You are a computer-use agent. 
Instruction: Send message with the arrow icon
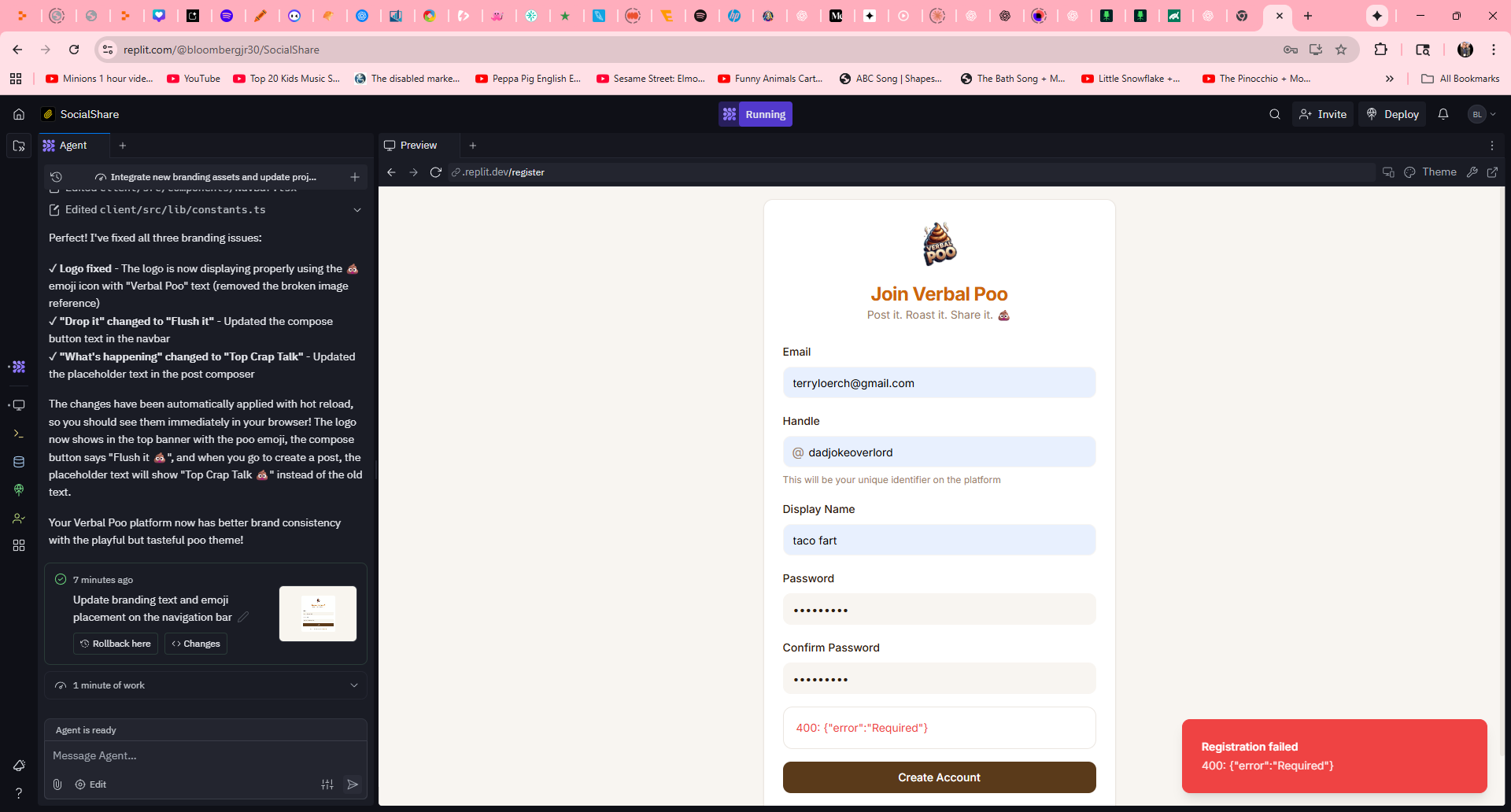353,784
